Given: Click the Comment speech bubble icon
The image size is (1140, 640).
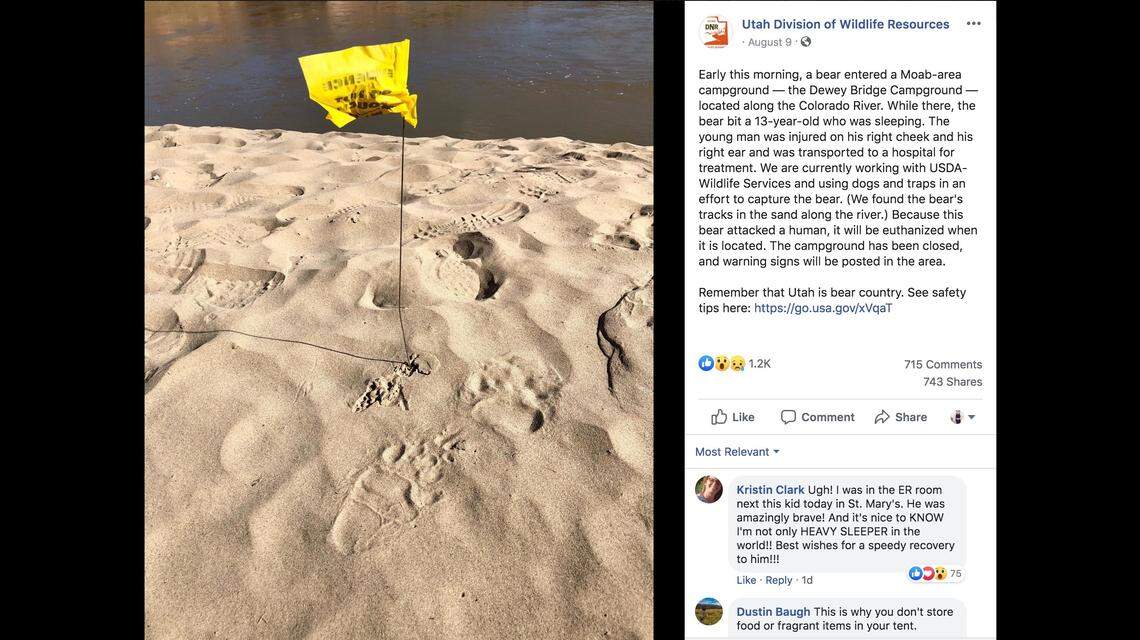Looking at the screenshot, I should tap(788, 417).
